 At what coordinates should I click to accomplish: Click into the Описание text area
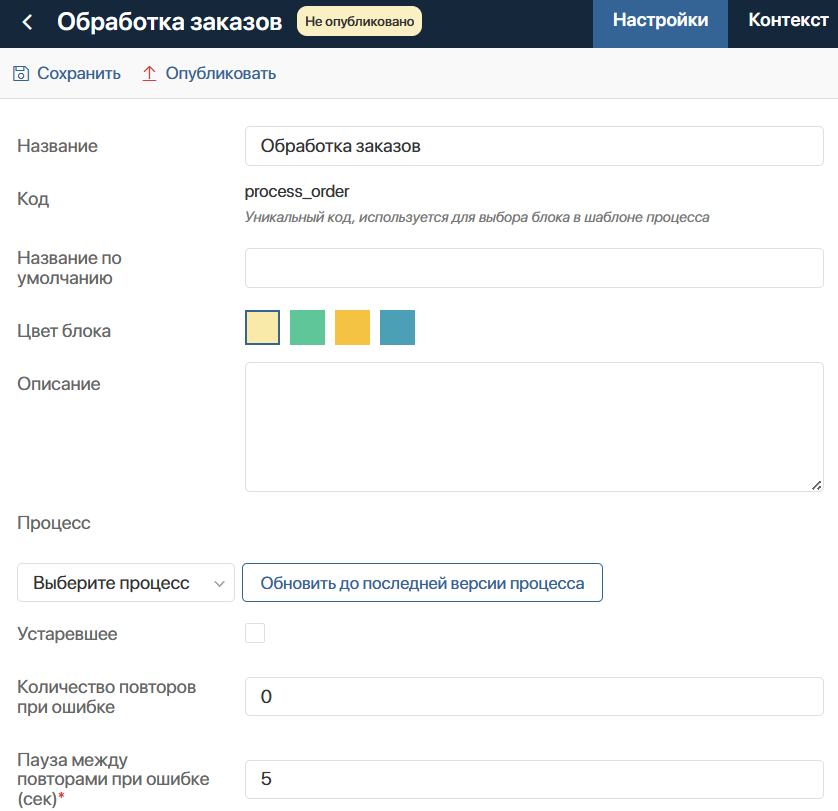point(534,427)
